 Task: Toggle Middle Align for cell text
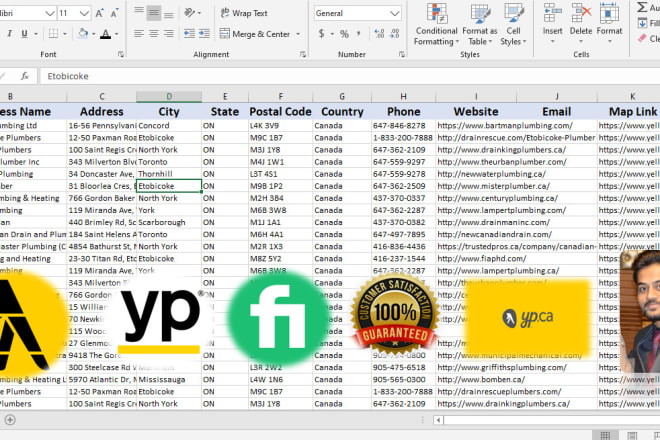(x=154, y=13)
